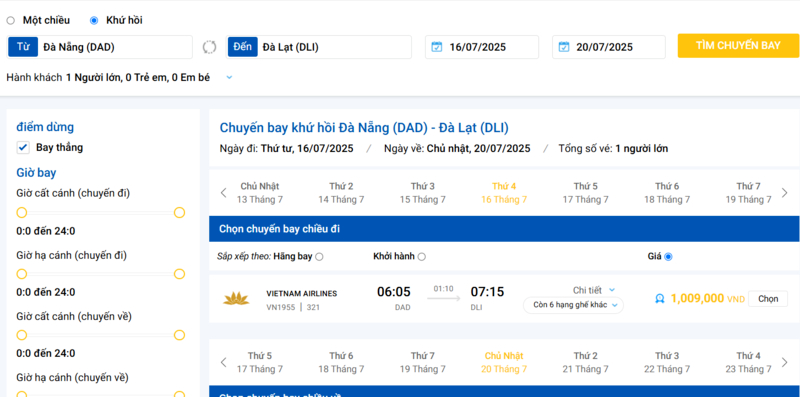Select Thứ 6 18 Tháng 7 outbound date

coord(667,193)
